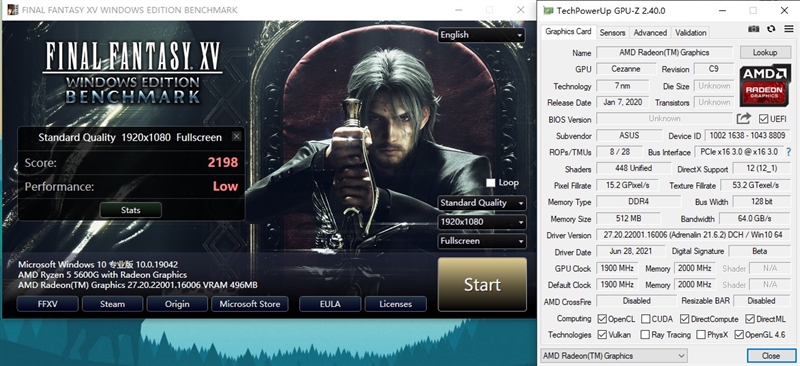Click the Score value 2198
Image resolution: width=800 pixels, height=366 pixels.
point(223,162)
